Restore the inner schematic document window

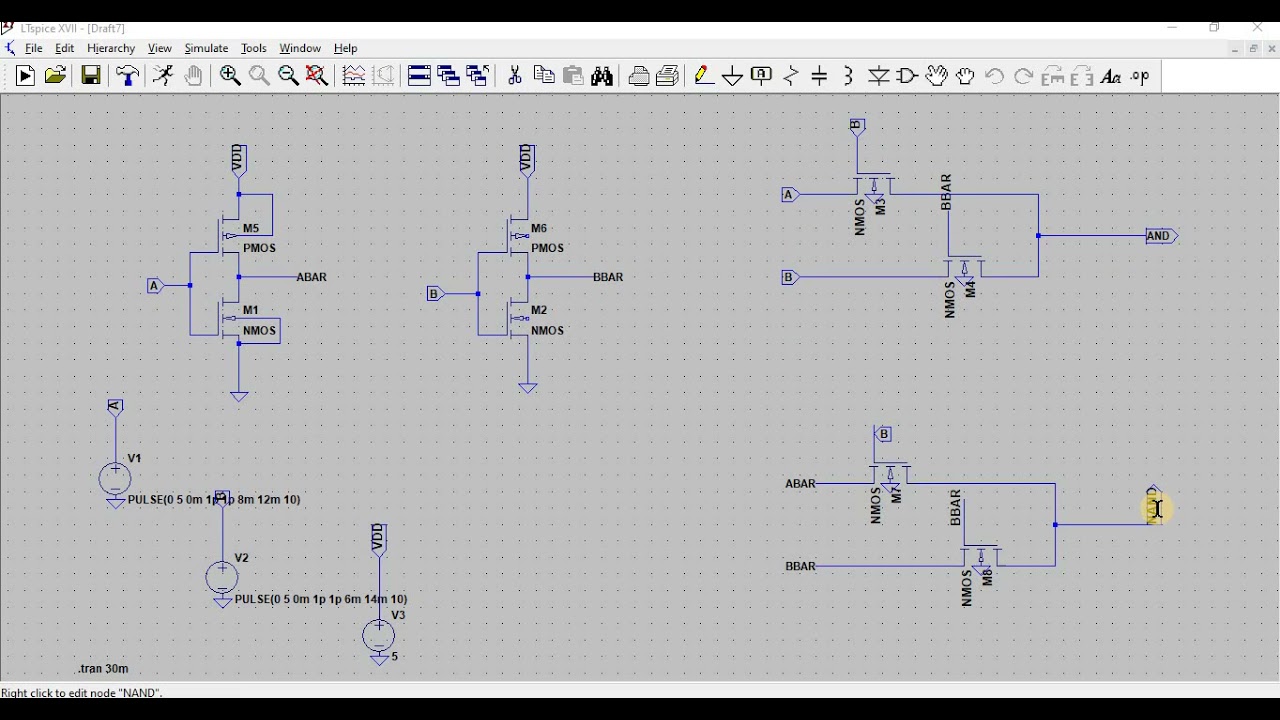tap(1254, 48)
